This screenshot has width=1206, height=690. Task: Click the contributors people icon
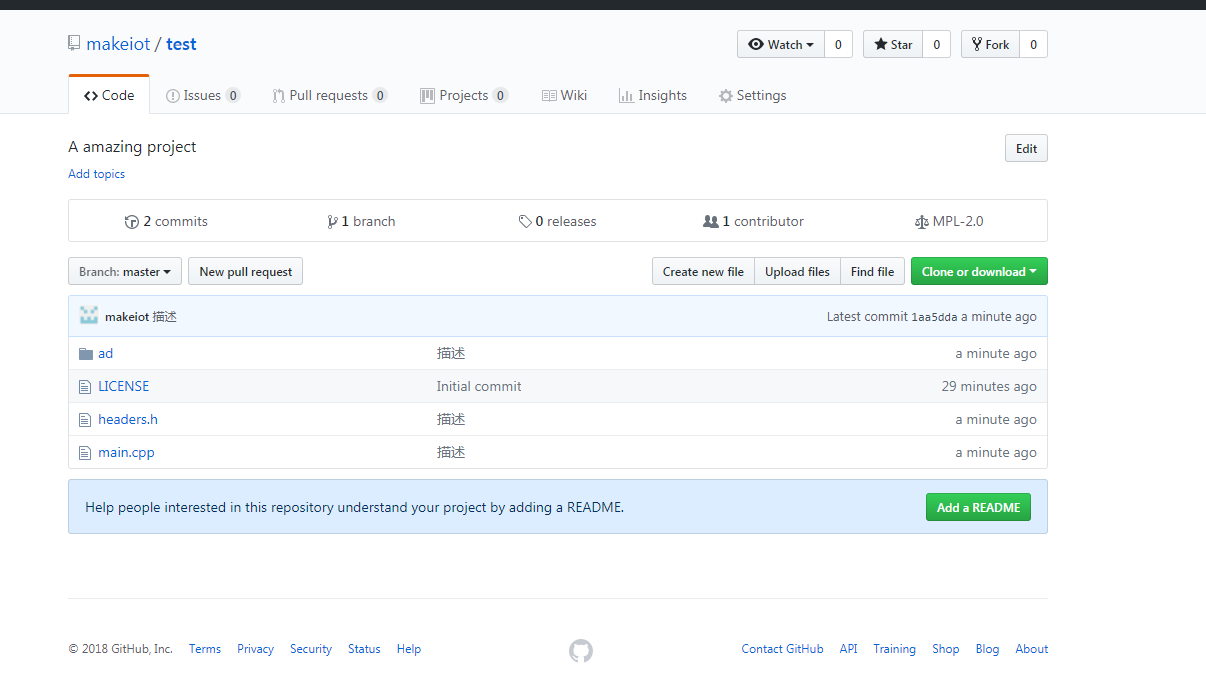tap(710, 222)
